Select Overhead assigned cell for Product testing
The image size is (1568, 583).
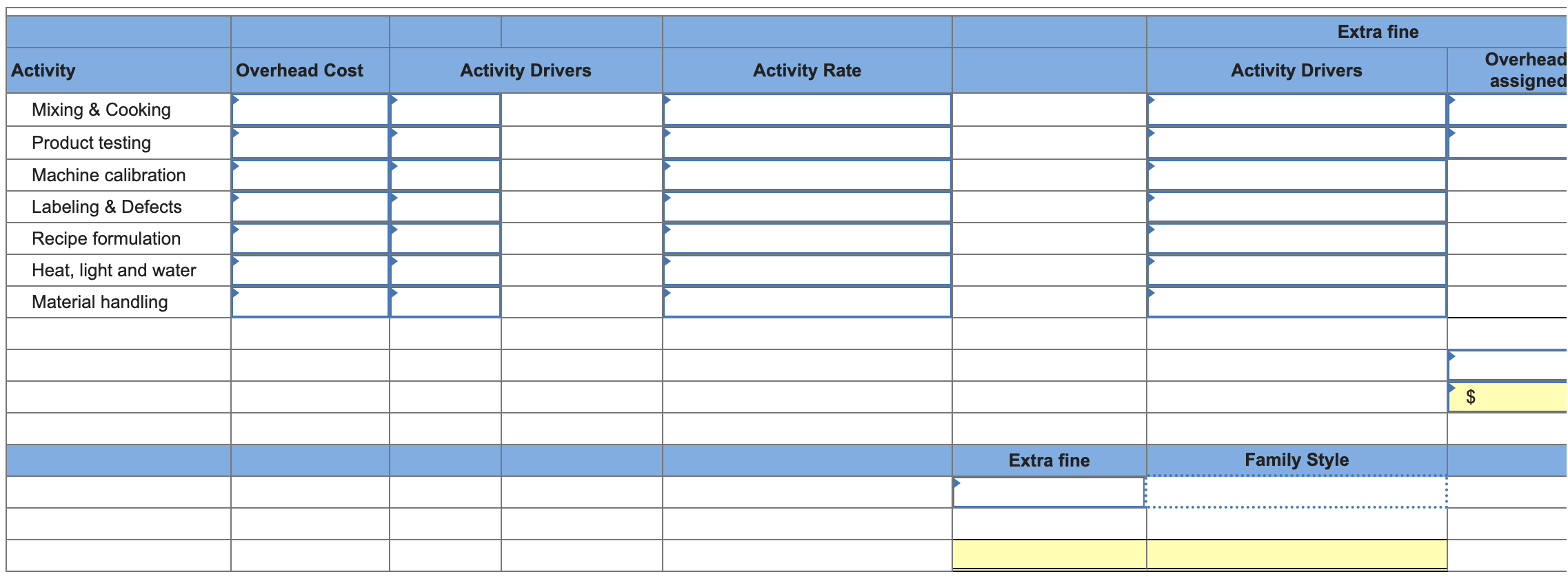(x=1508, y=143)
